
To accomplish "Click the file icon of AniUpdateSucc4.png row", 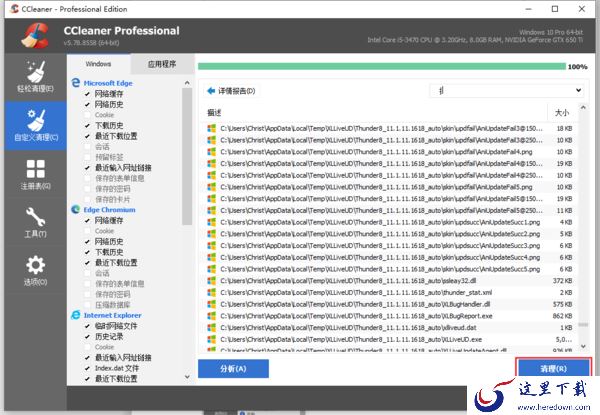I will 212,257.
